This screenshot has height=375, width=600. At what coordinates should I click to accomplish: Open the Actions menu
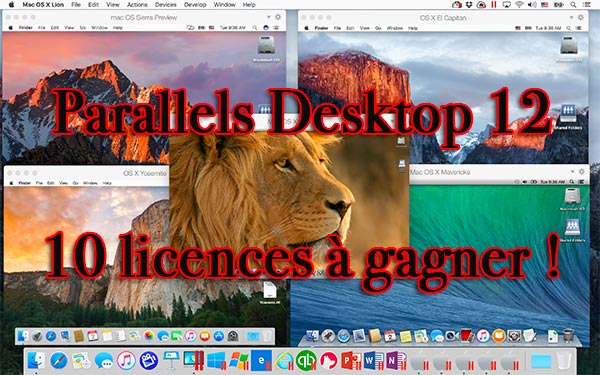click(137, 5)
